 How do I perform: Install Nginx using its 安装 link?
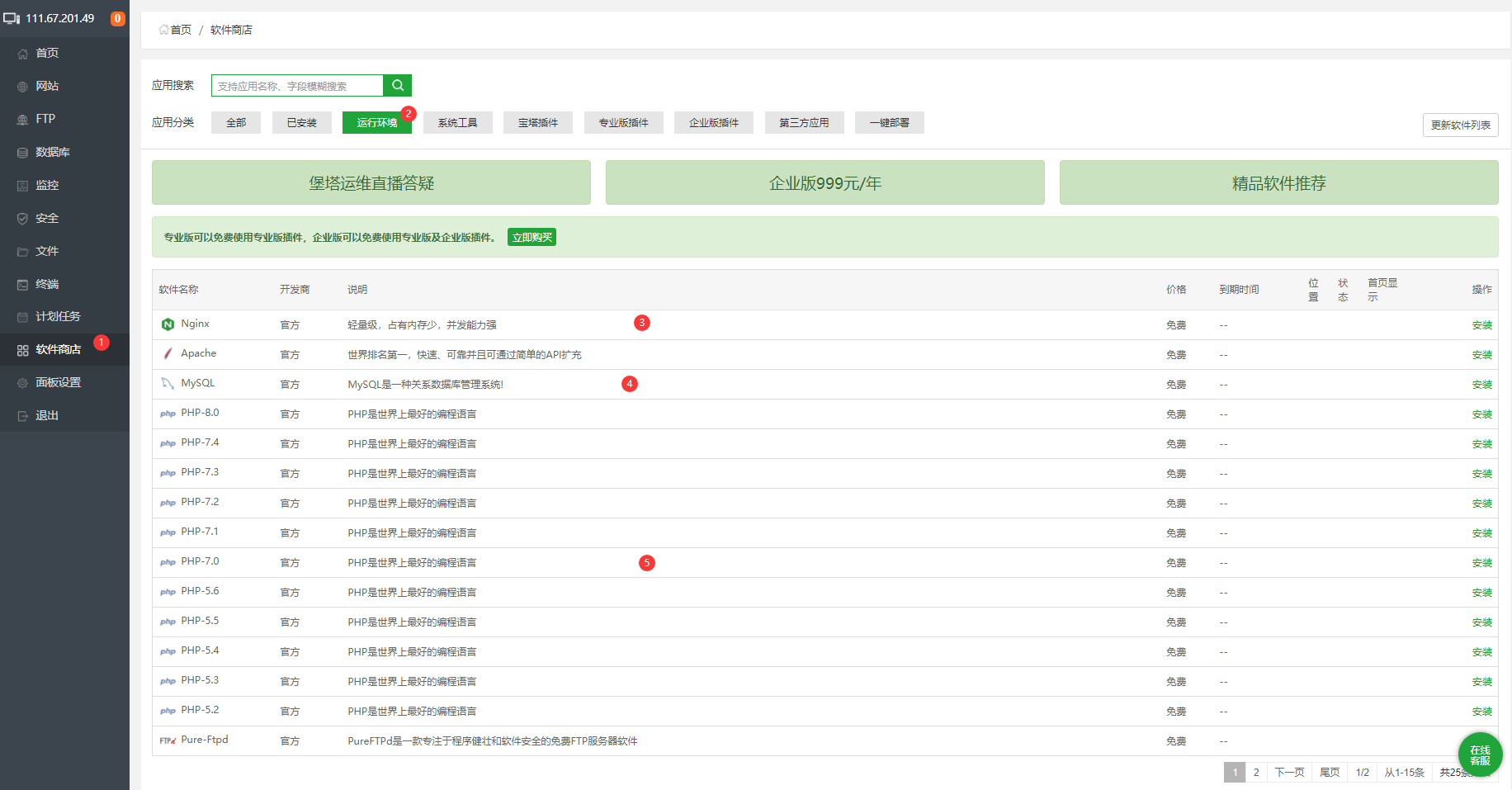click(1481, 325)
